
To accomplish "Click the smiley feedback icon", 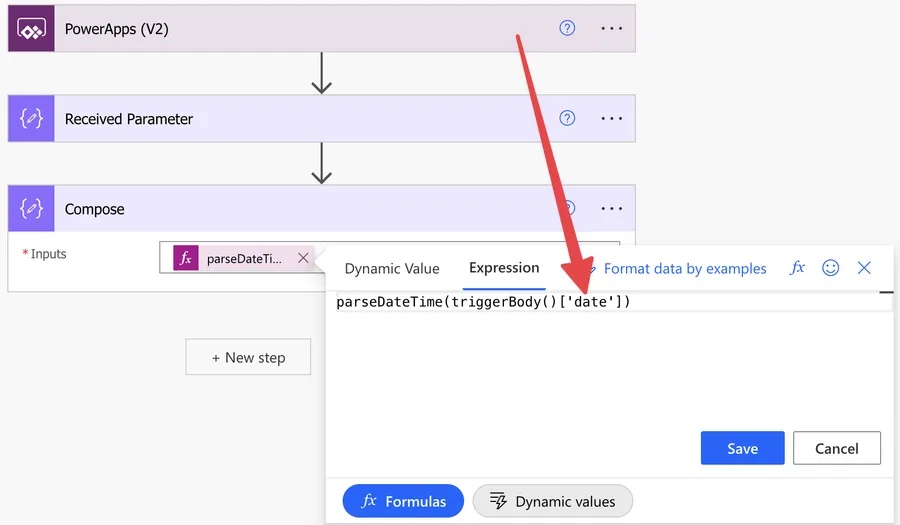I will [x=830, y=268].
